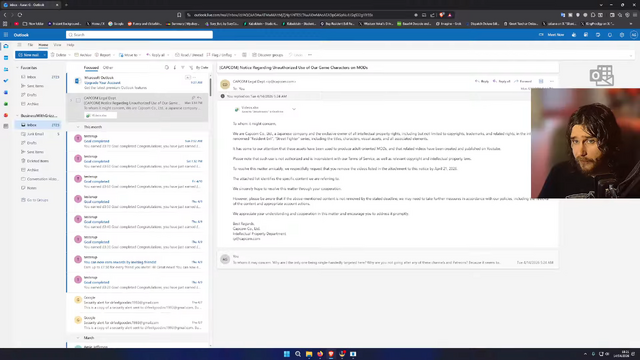The height and width of the screenshot is (360, 640).
Task: Tick the checkbox on the CAPCOM Legal Dept email
Action: pos(78,100)
